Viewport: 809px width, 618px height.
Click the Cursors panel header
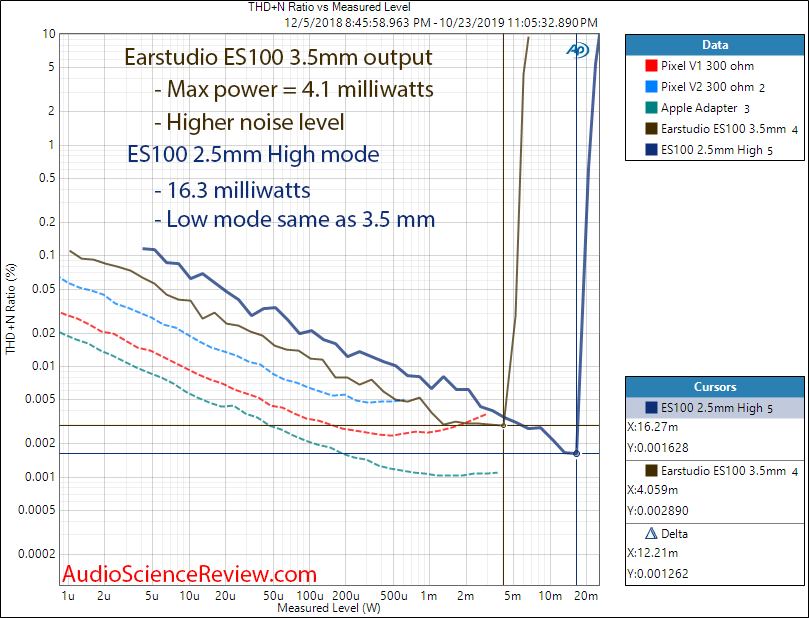pyautogui.click(x=715, y=387)
